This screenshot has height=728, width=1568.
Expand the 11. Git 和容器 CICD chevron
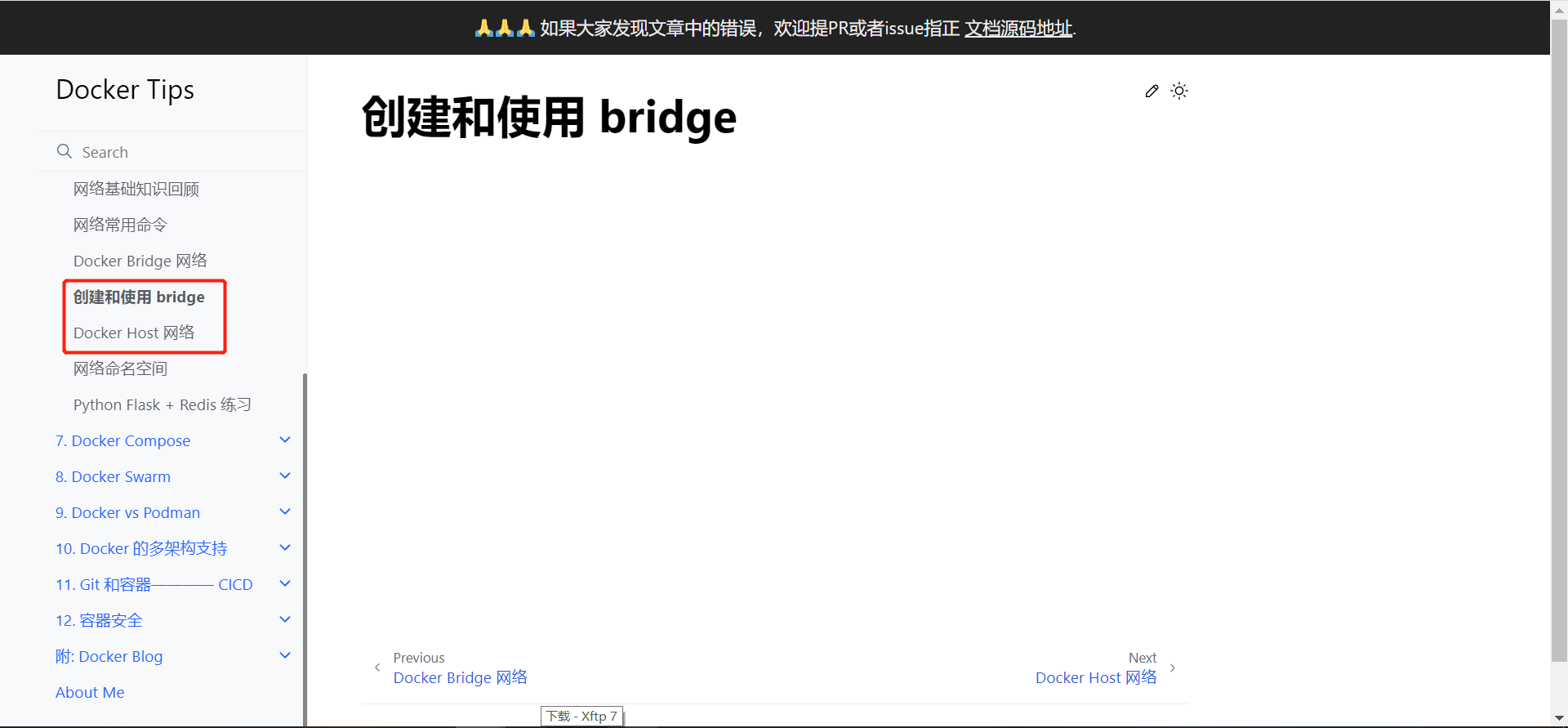point(285,583)
